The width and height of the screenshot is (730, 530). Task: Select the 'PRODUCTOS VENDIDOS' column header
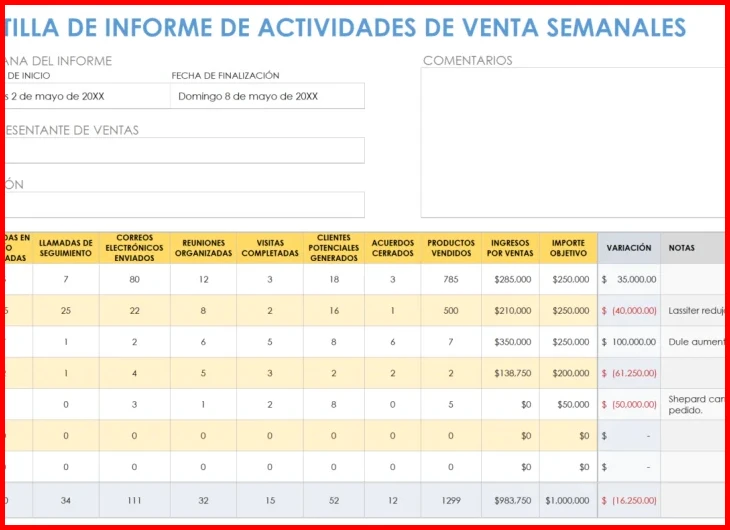point(451,248)
